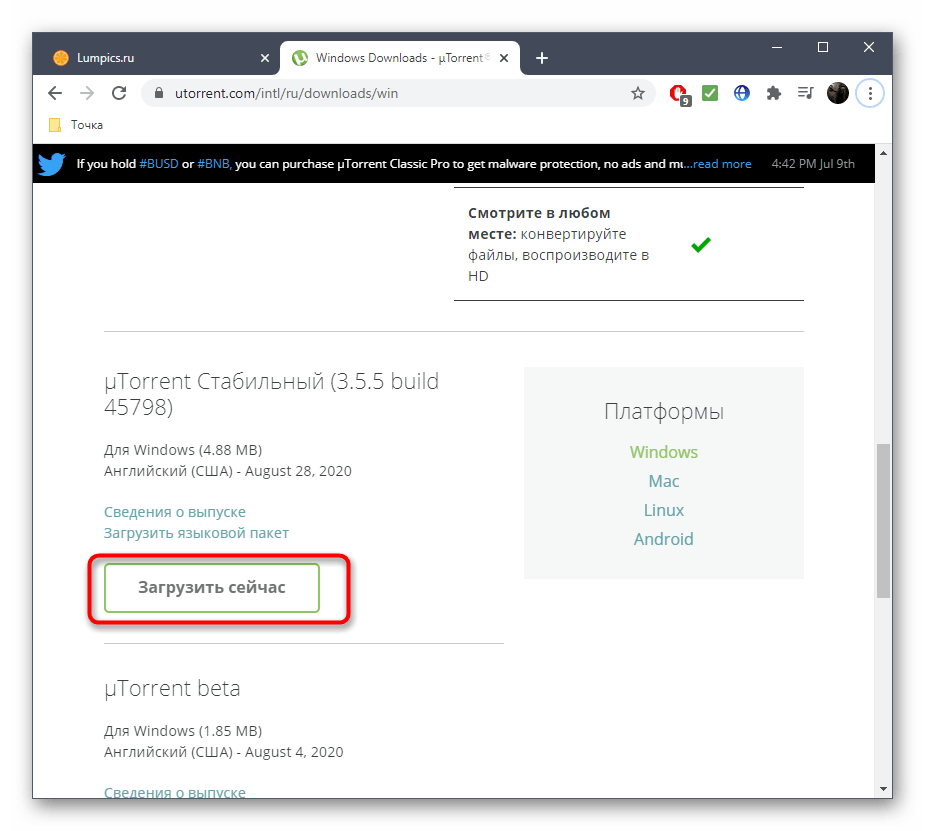Click the 4:42 PM Jul 9th timestamp
This screenshot has height=831, width=925.
click(813, 164)
